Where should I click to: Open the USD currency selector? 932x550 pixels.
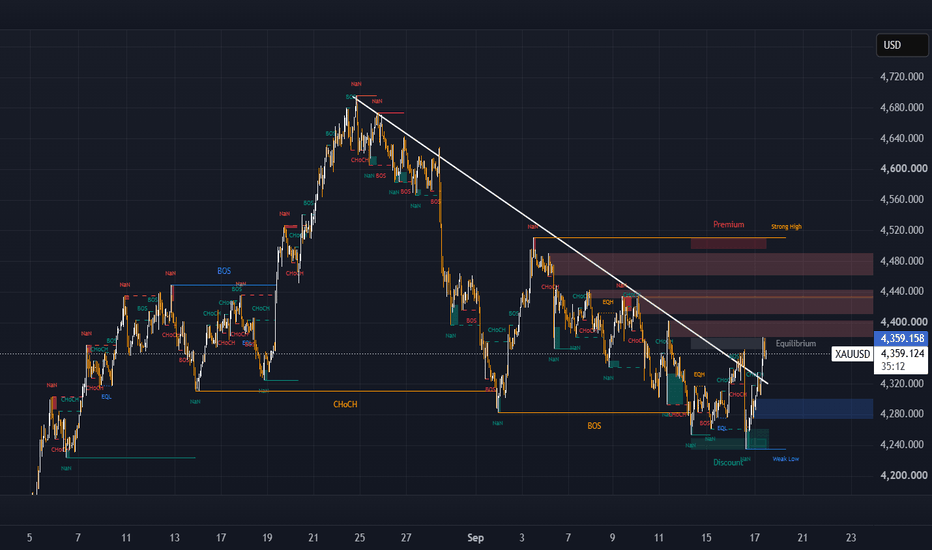[902, 45]
